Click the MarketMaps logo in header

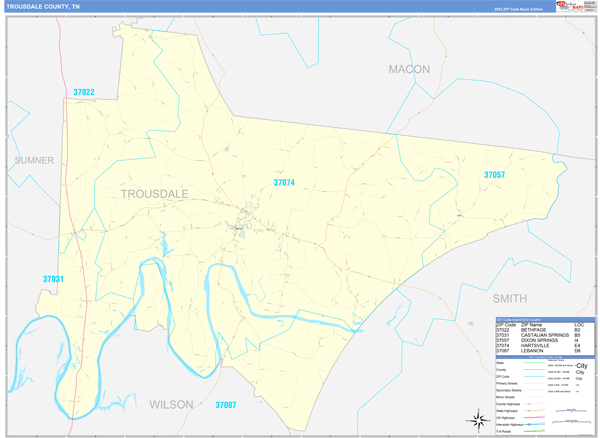[573, 6]
